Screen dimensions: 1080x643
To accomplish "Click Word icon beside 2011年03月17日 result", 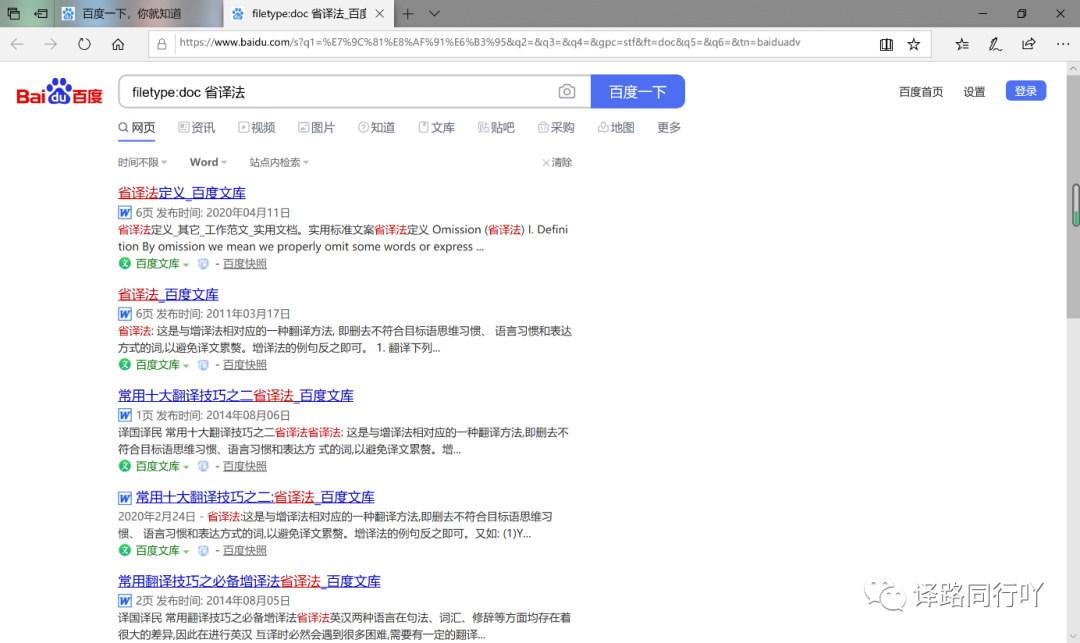I will click(x=125, y=314).
